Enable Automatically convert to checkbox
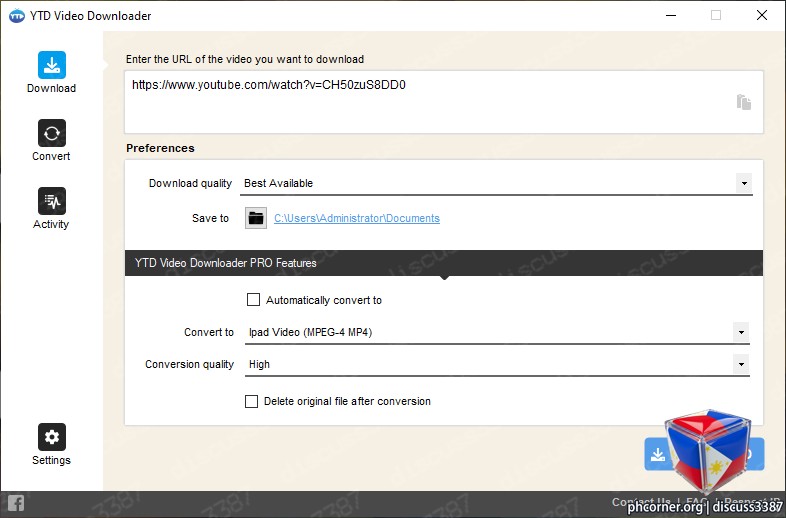786x518 pixels. tap(253, 300)
